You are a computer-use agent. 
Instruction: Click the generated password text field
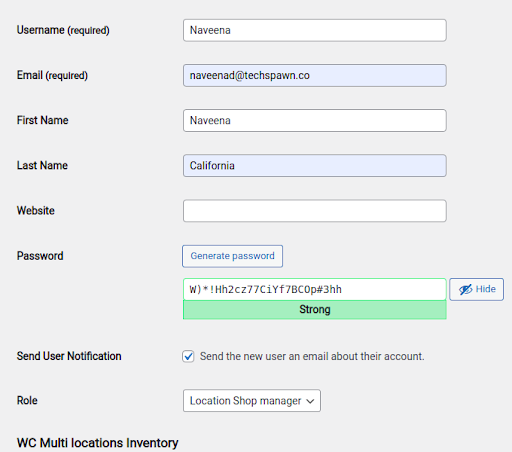[x=315, y=289]
